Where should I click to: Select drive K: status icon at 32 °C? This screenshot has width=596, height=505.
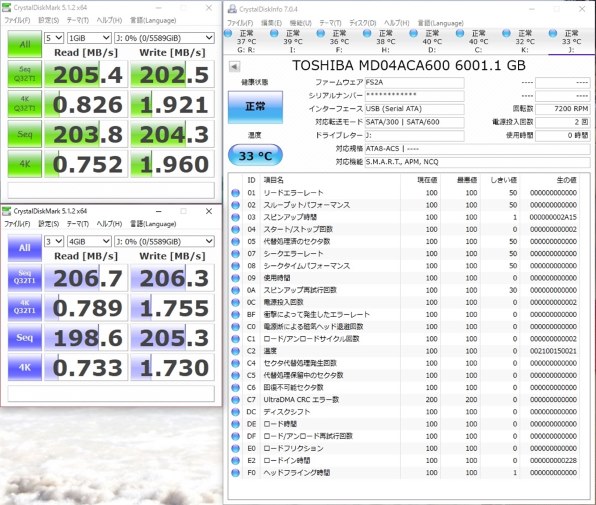tap(506, 33)
